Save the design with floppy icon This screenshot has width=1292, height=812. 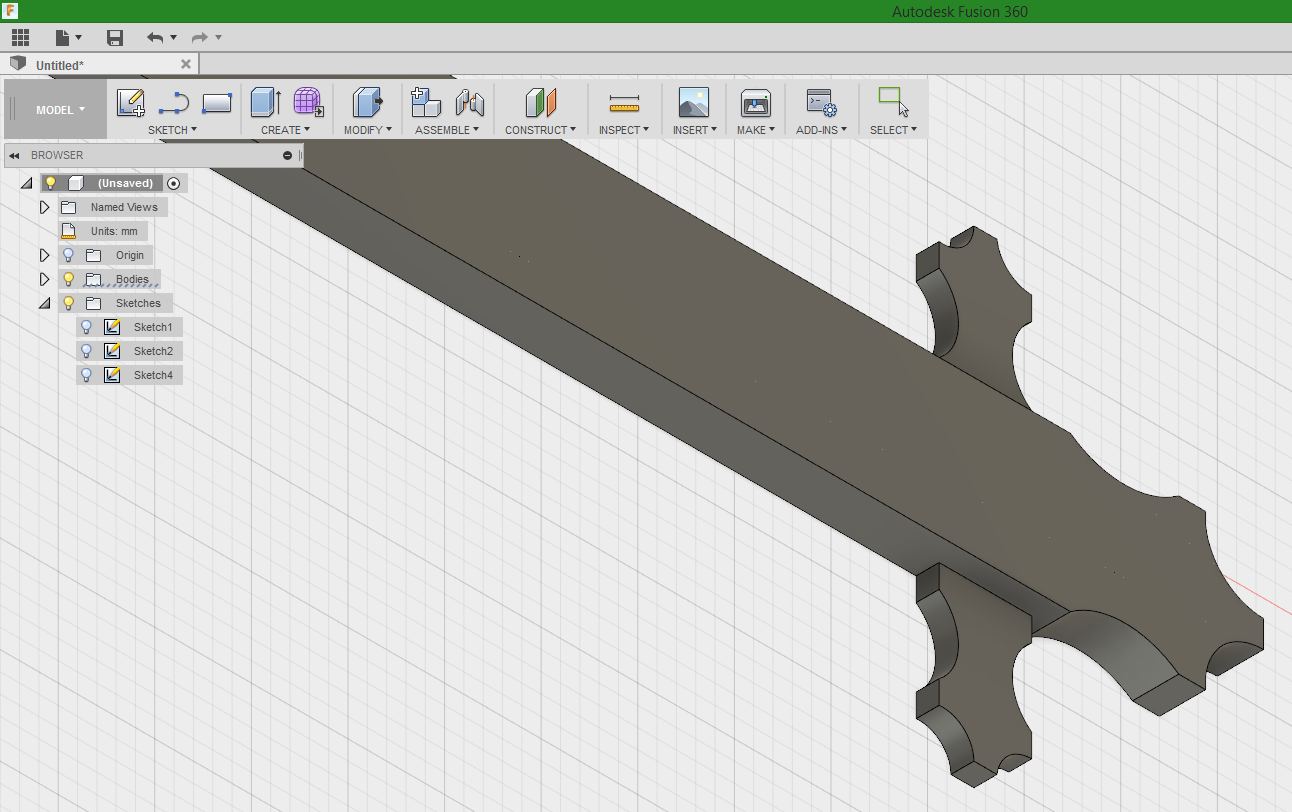click(x=115, y=38)
